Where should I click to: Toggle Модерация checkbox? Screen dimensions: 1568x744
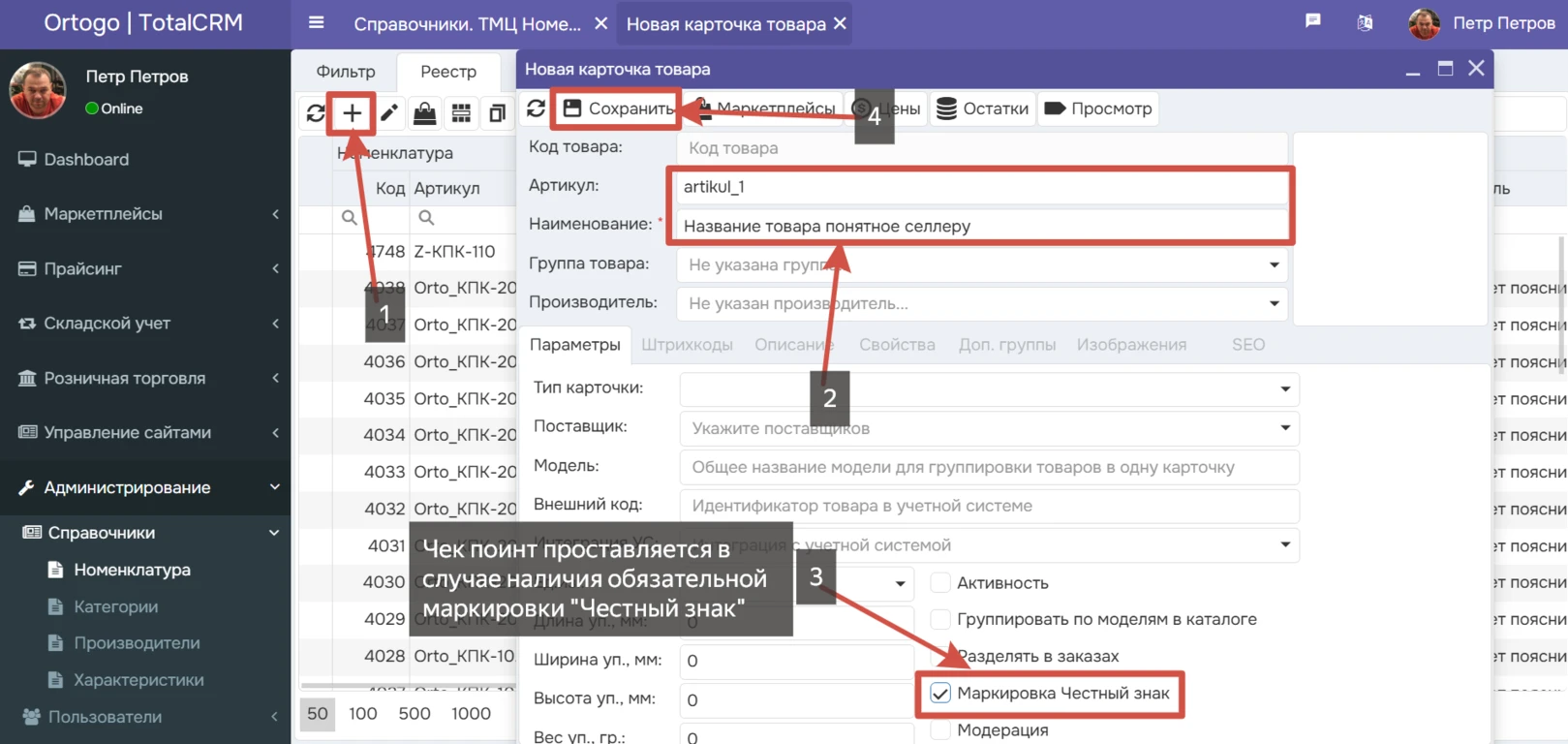939,730
